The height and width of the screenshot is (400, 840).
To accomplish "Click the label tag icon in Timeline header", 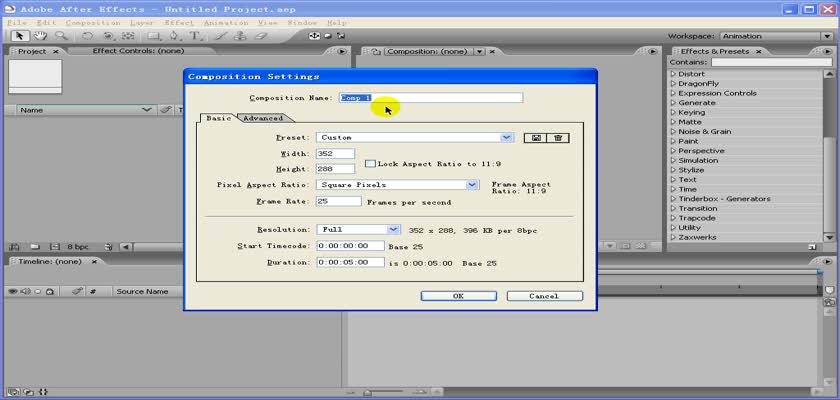I will click(77, 291).
